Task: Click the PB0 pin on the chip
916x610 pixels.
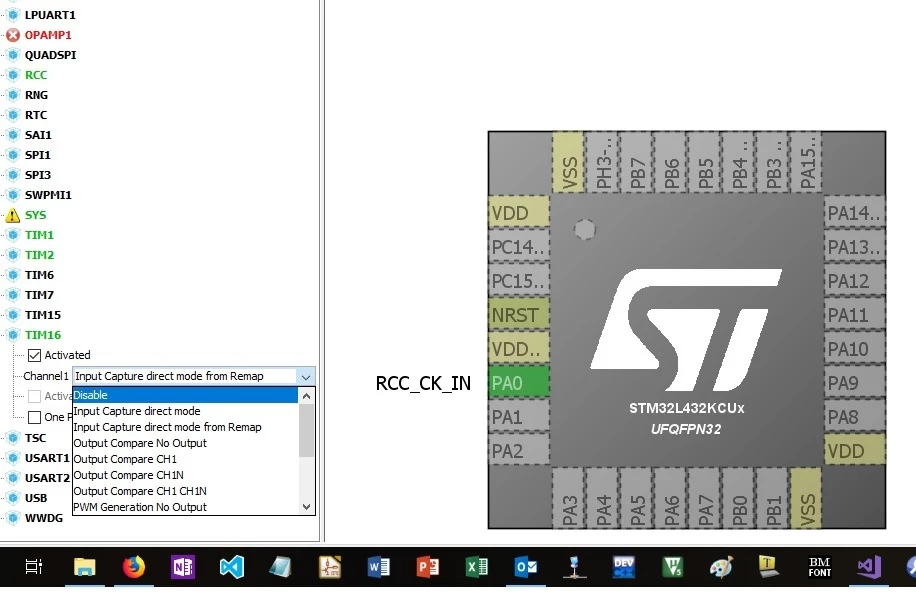Action: (739, 498)
